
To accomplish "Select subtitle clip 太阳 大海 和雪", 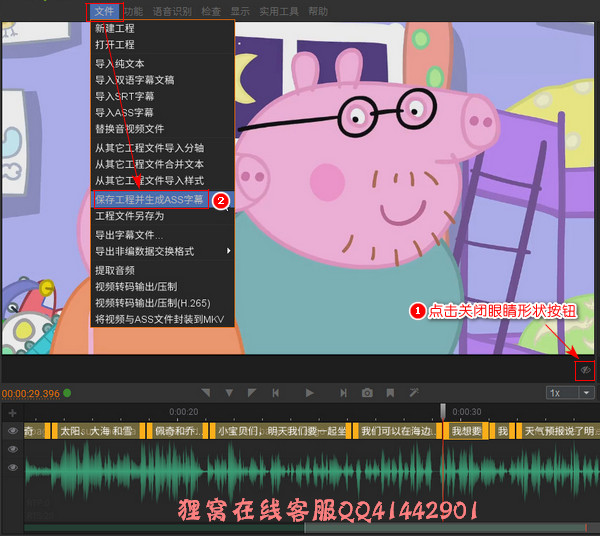I will 99,431.
